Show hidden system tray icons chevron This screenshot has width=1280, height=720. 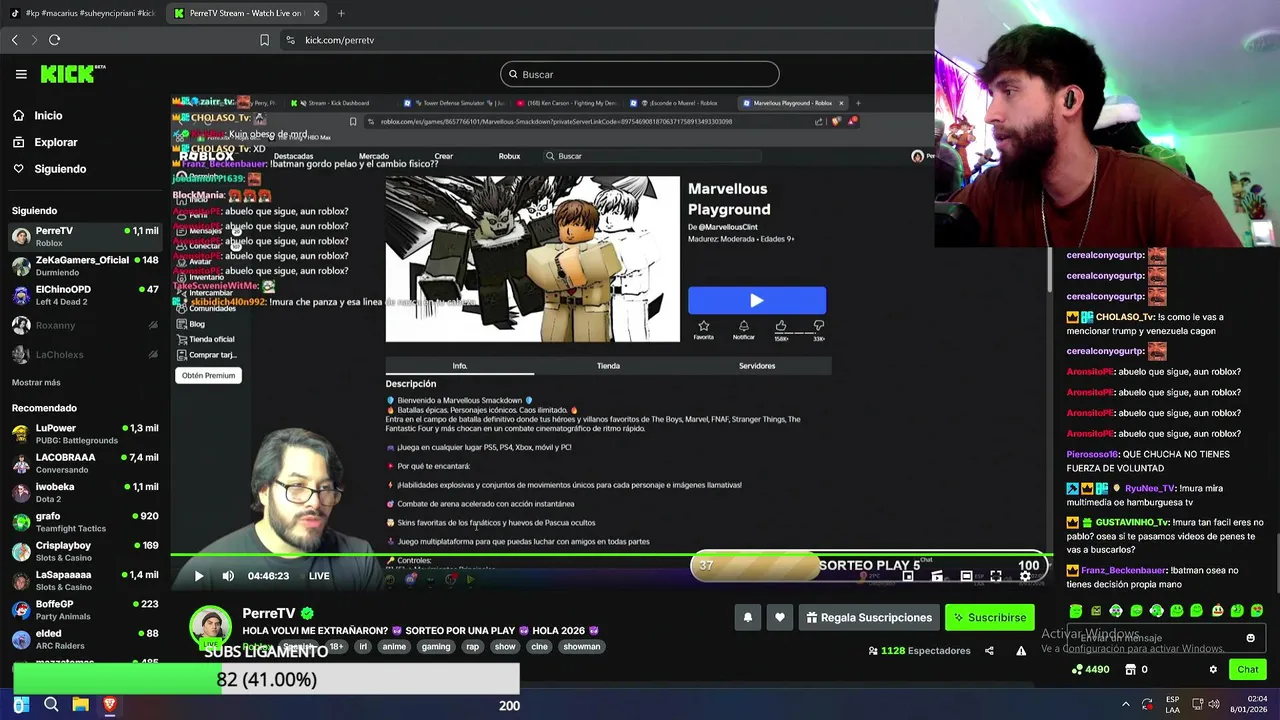1125,704
